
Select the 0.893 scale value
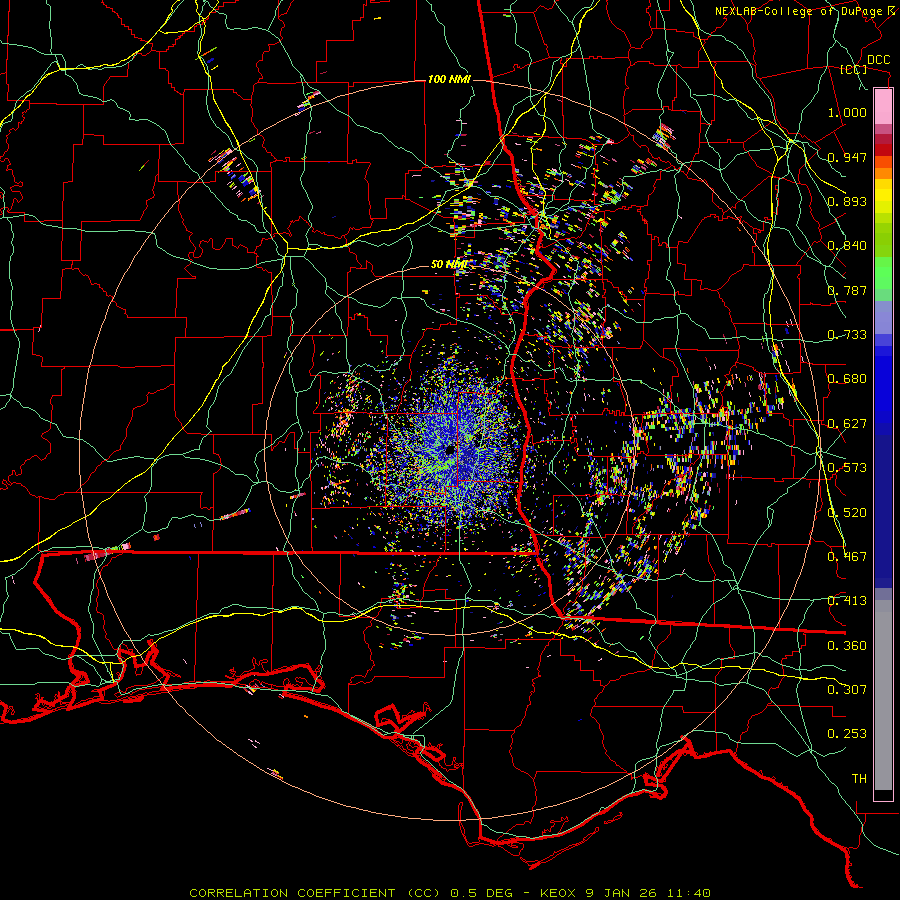click(847, 201)
